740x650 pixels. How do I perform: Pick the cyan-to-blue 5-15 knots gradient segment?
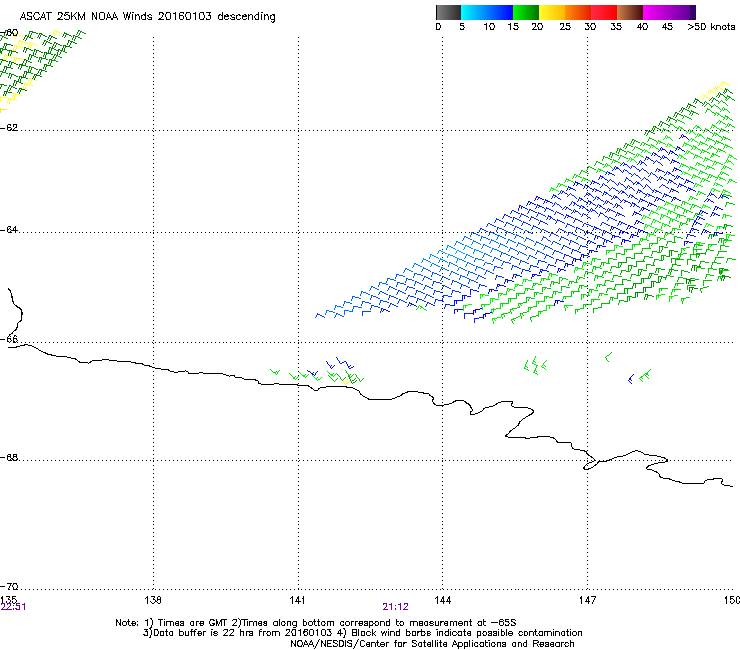(x=487, y=12)
